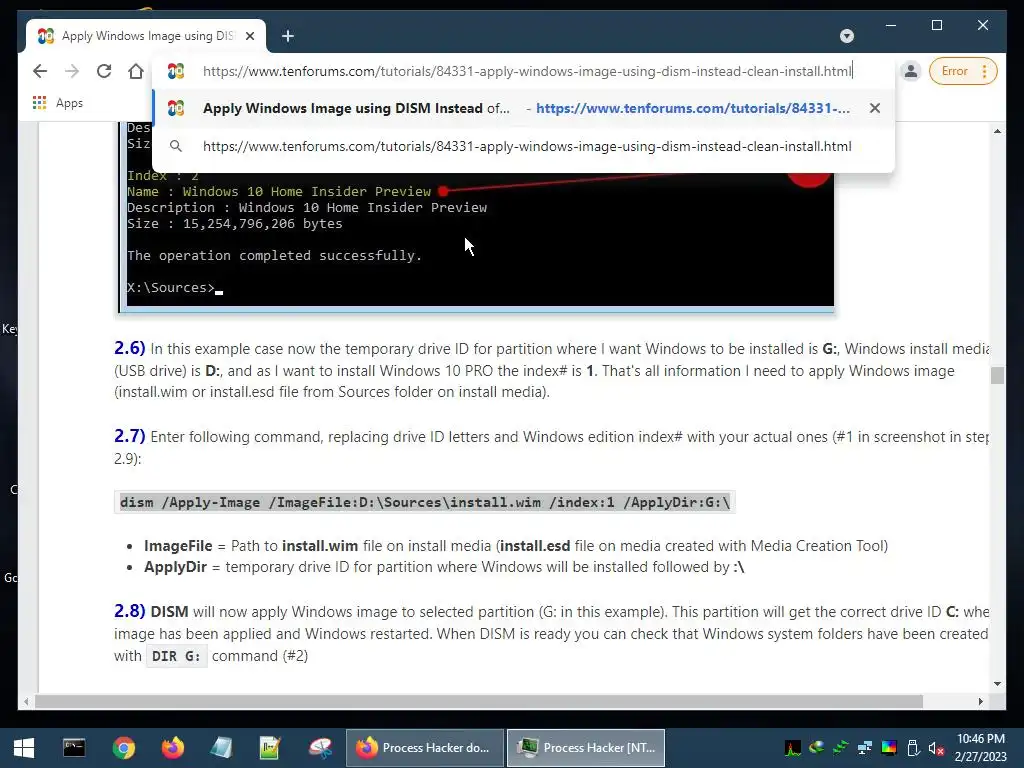The height and width of the screenshot is (768, 1024).
Task: Open the Apps bookmarks shortcut
Action: tap(57, 103)
